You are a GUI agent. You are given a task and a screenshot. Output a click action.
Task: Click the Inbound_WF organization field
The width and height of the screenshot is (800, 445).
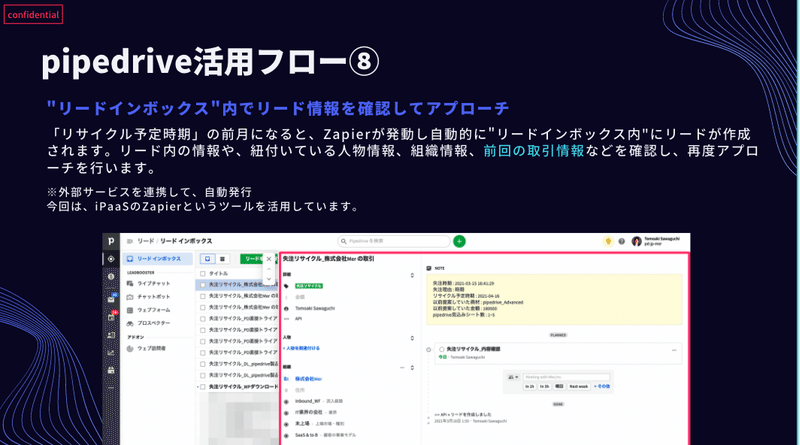click(318, 401)
